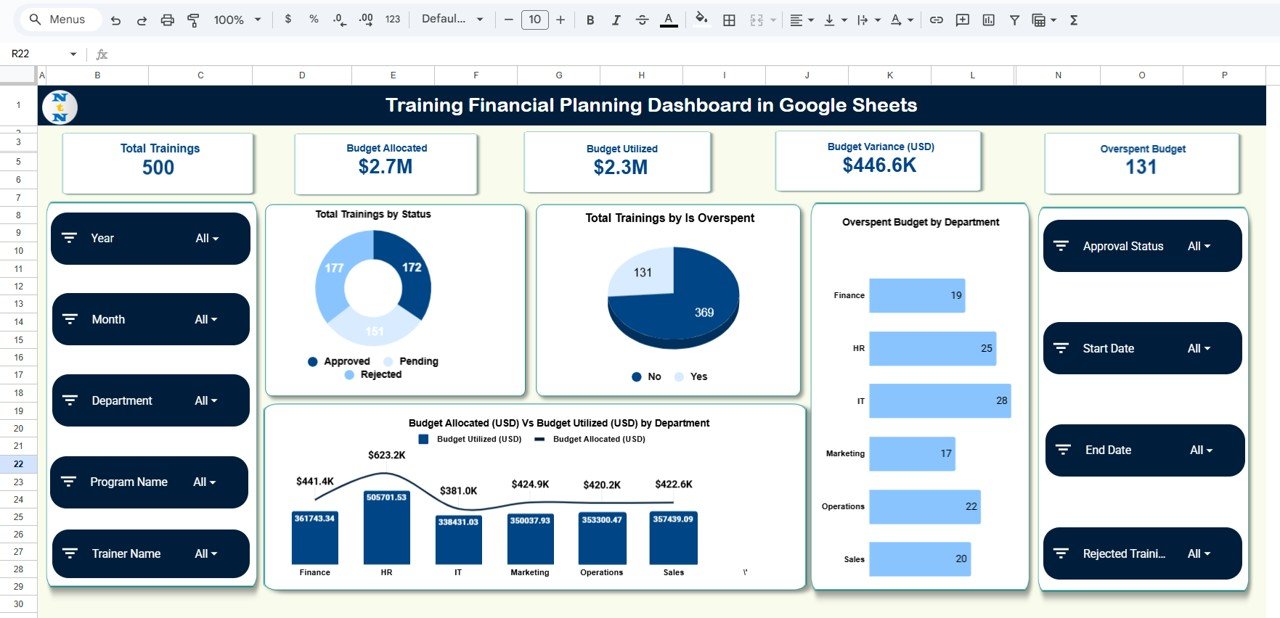Screen dimensions: 1280x618
Task: Undo the last action
Action: click(115, 19)
